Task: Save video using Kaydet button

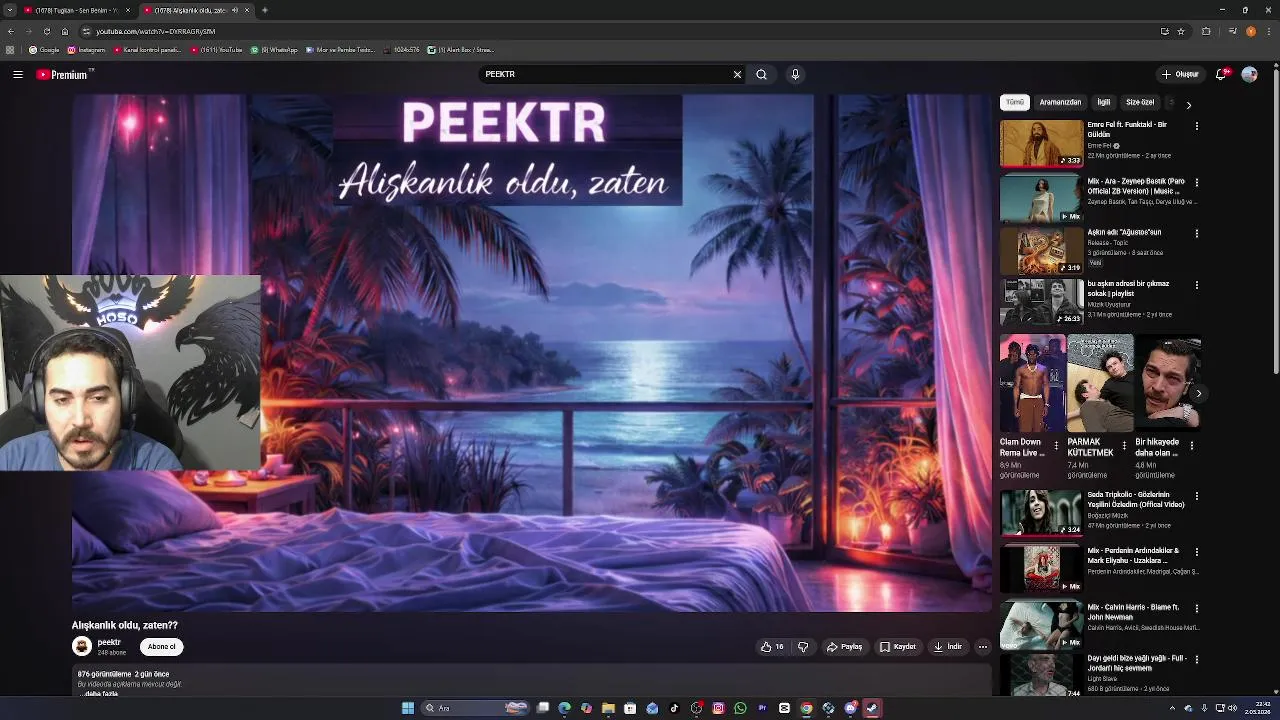Action: [898, 647]
